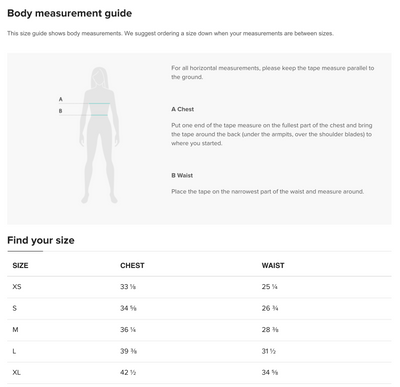Viewport: 400px width, 387px height.
Task: Click the teal waist measurement line
Action: (x=99, y=115)
